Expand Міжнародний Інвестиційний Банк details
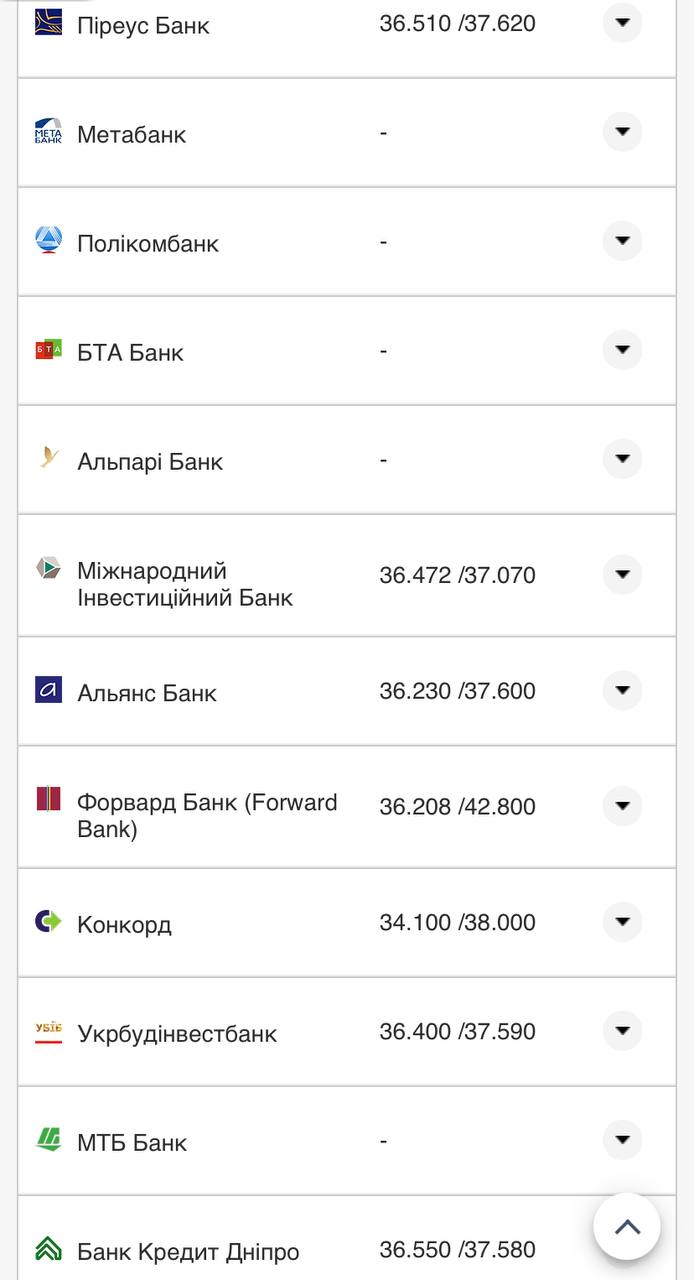Viewport: 694px width, 1280px height. pyautogui.click(x=622, y=574)
